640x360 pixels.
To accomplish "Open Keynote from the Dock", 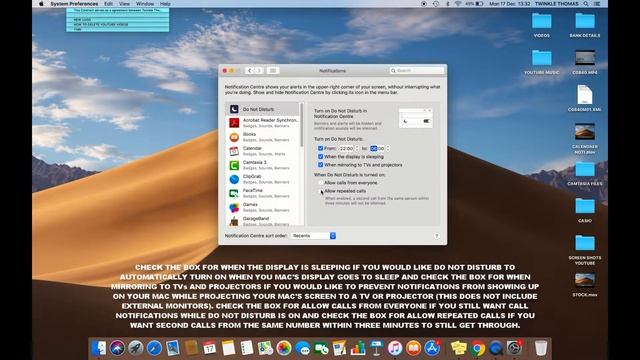I will [x=376, y=348].
